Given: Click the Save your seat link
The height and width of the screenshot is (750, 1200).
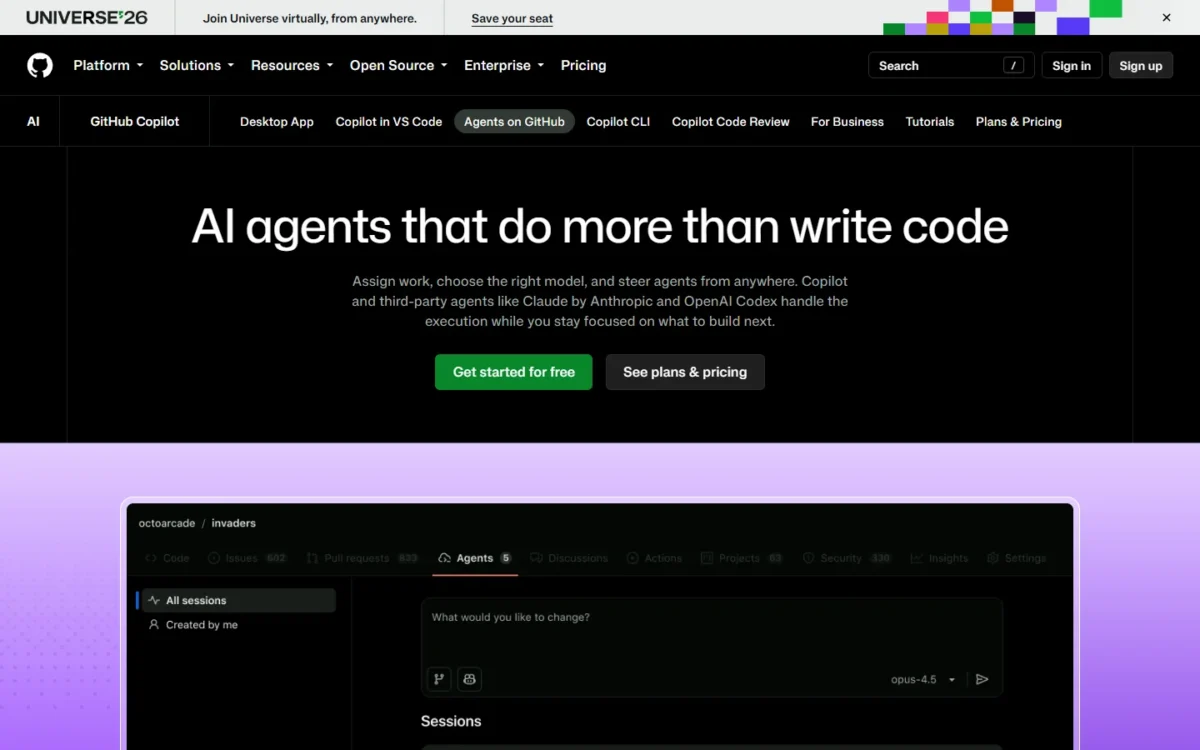Looking at the screenshot, I should click(512, 18).
